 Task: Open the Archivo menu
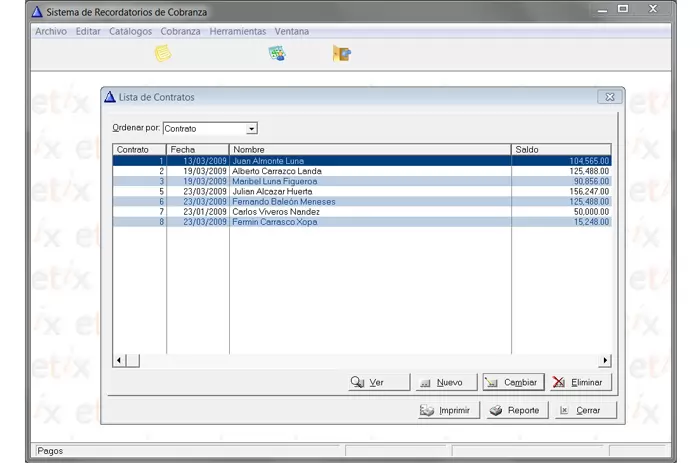coord(51,31)
